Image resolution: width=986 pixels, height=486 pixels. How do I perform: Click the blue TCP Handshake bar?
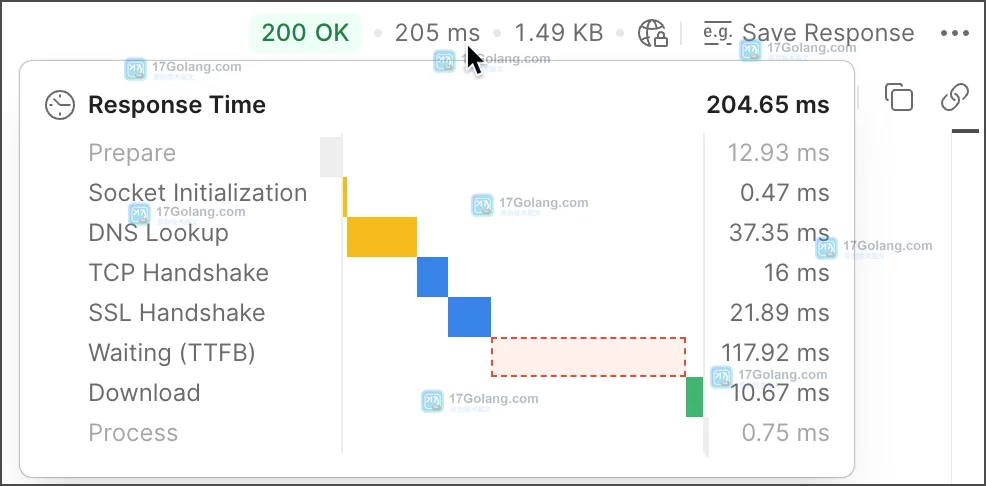pyautogui.click(x=433, y=277)
